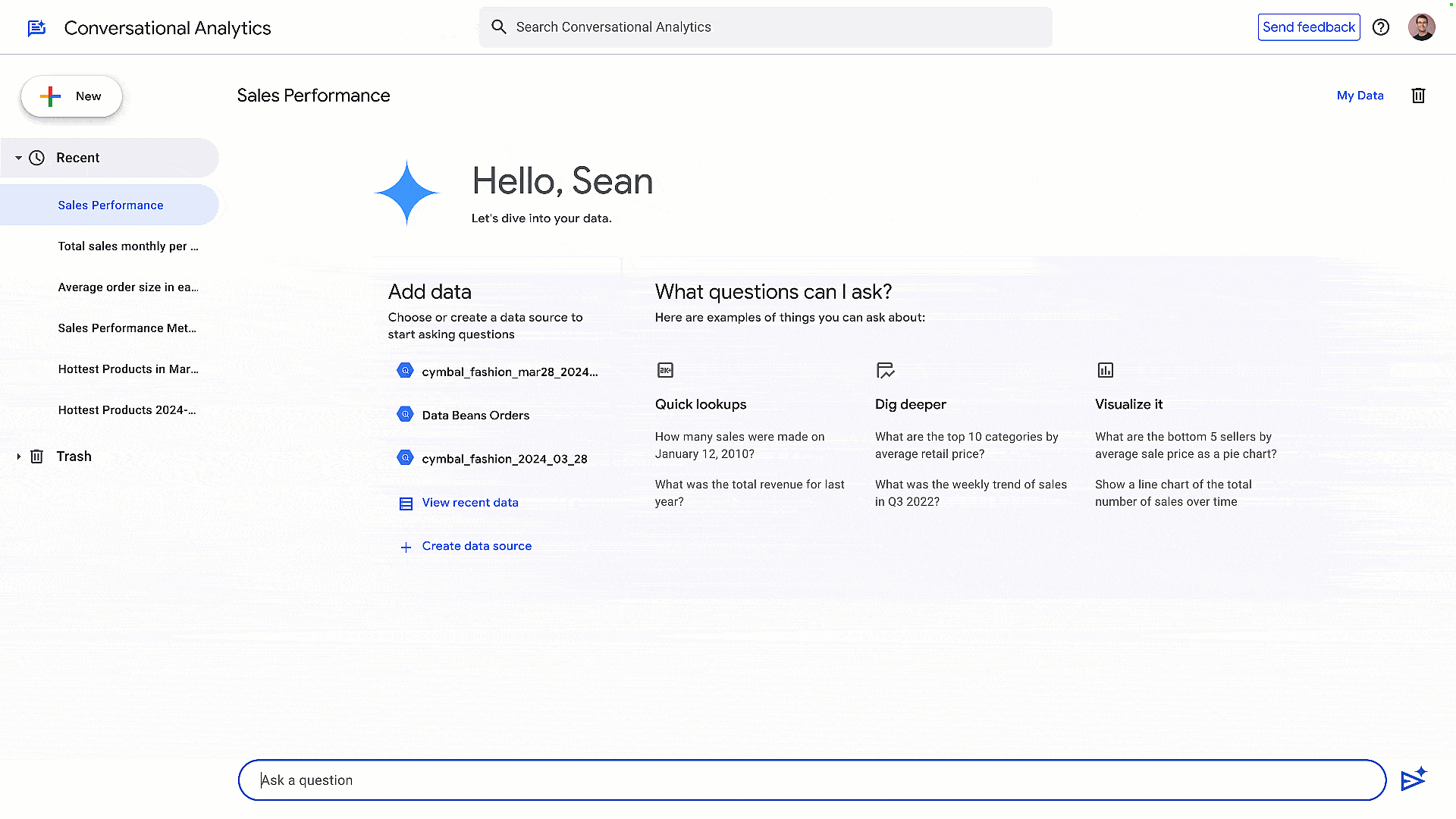Click Create data source link
Screen dimensions: 1456x819
pos(477,546)
